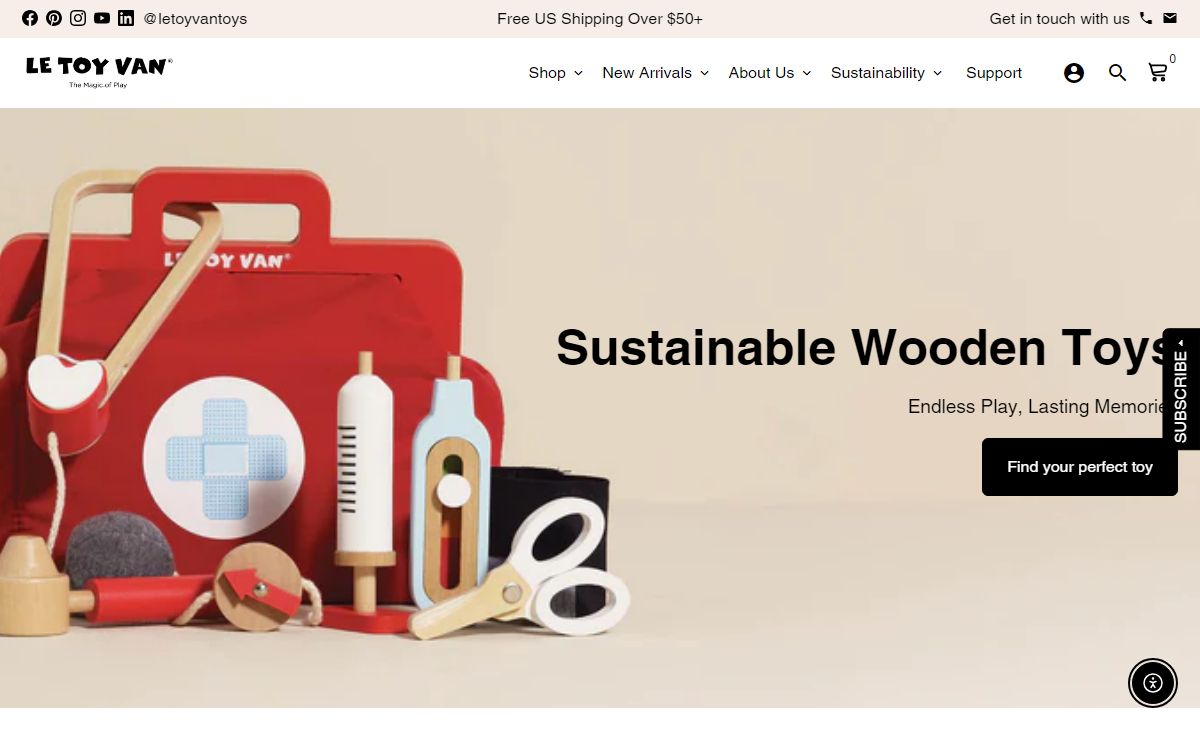Open the account profile icon
1200x740 pixels.
pos(1074,72)
